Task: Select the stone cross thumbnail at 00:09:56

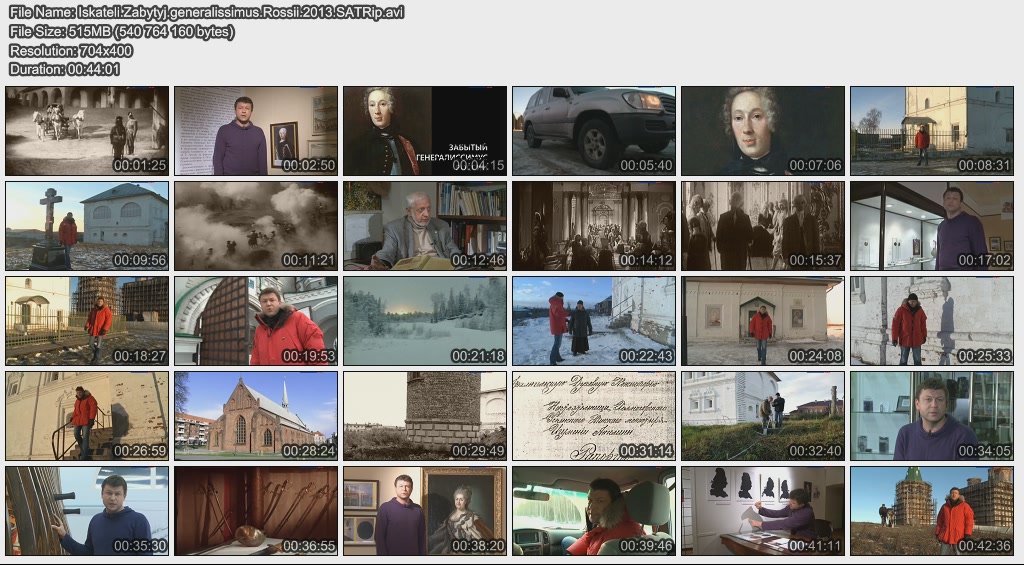Action: click(x=87, y=226)
